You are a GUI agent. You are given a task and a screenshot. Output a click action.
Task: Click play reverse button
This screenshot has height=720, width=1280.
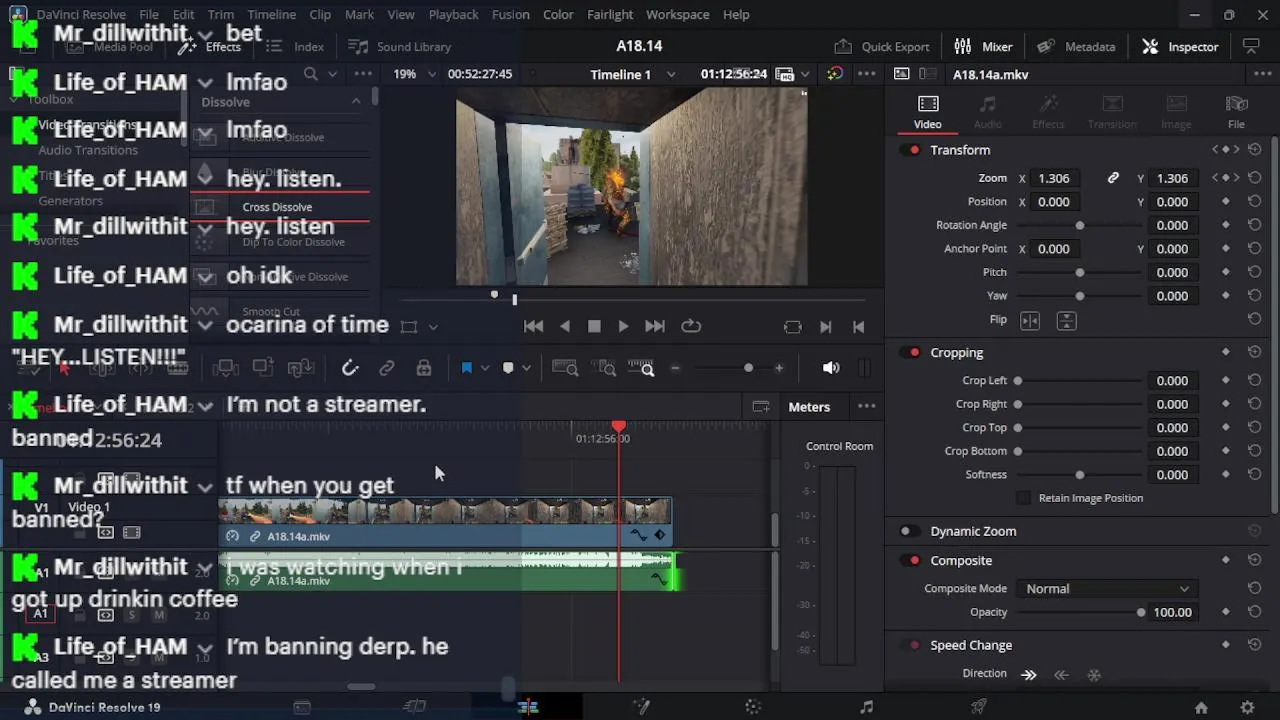565,326
